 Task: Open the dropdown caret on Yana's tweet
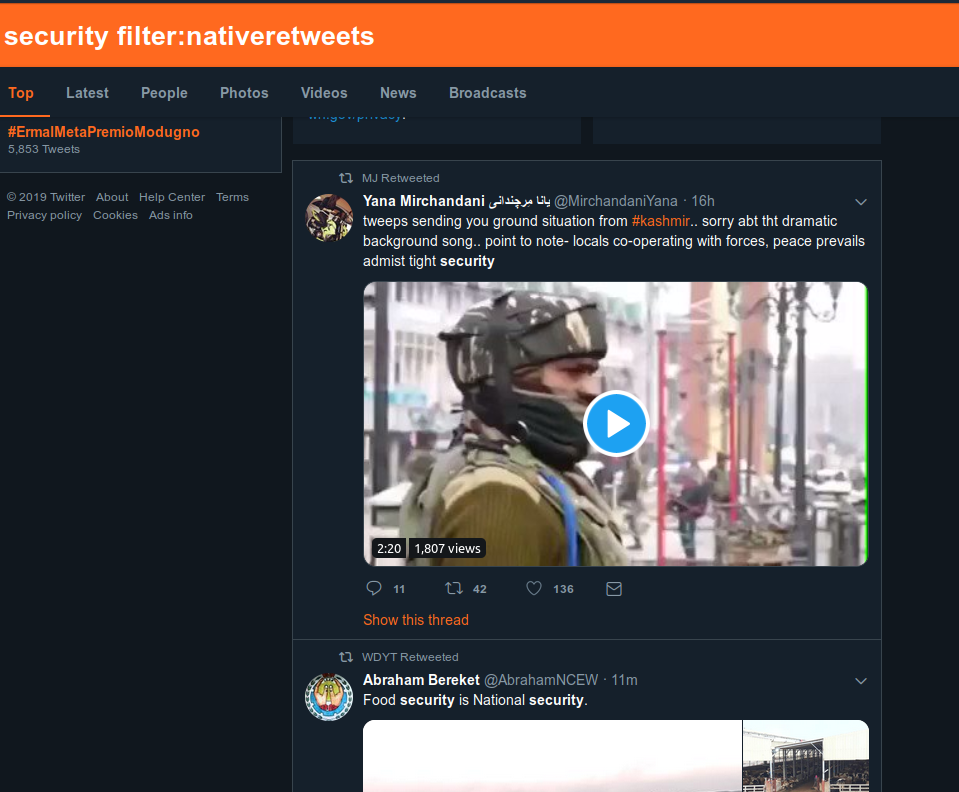[860, 201]
